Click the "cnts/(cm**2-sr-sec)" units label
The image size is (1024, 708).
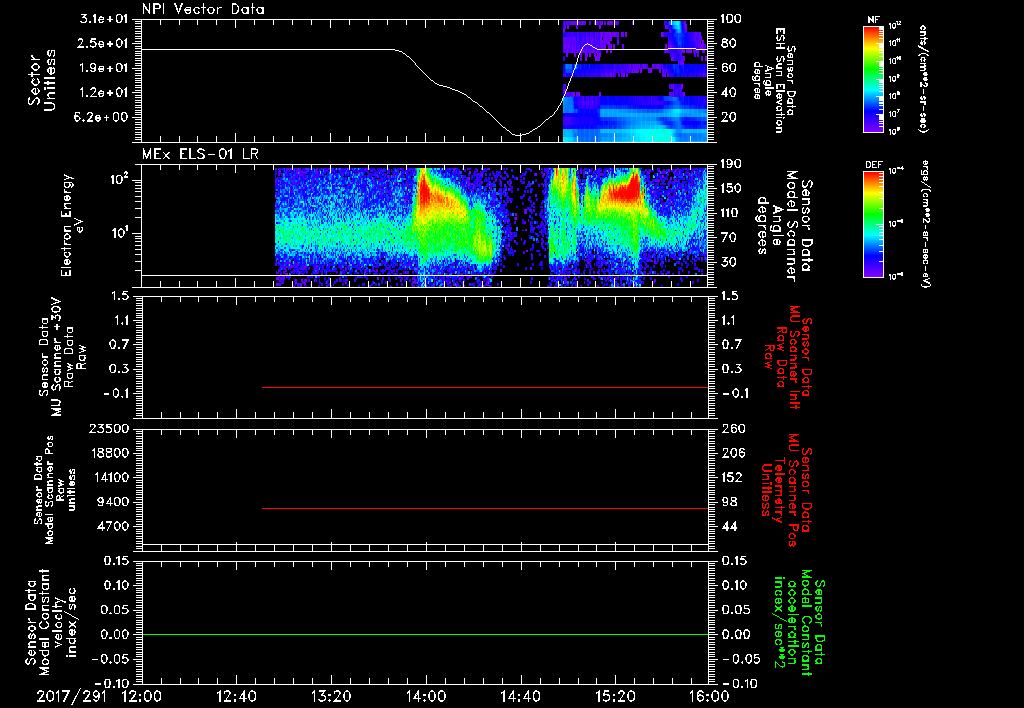click(923, 78)
